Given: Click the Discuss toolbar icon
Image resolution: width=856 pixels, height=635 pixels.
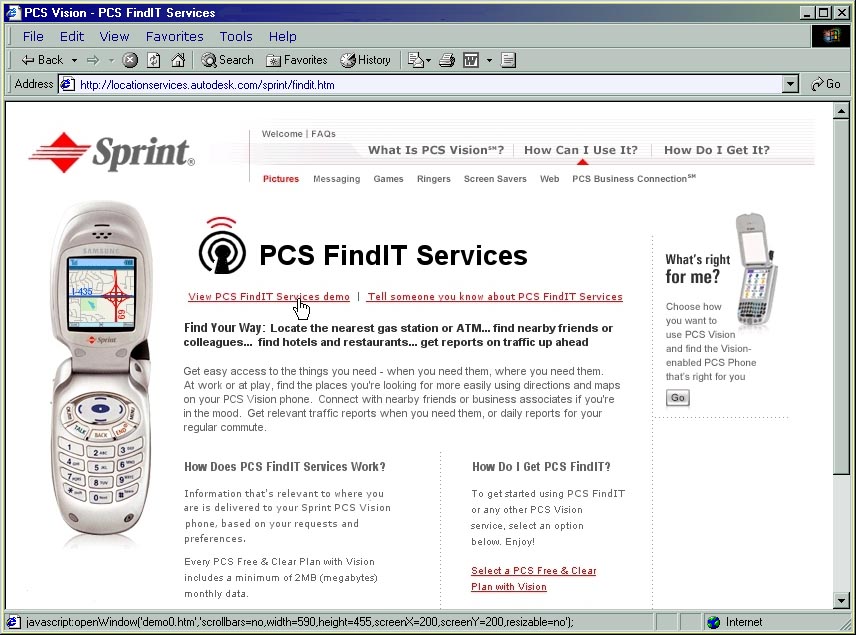Looking at the screenshot, I should [508, 60].
